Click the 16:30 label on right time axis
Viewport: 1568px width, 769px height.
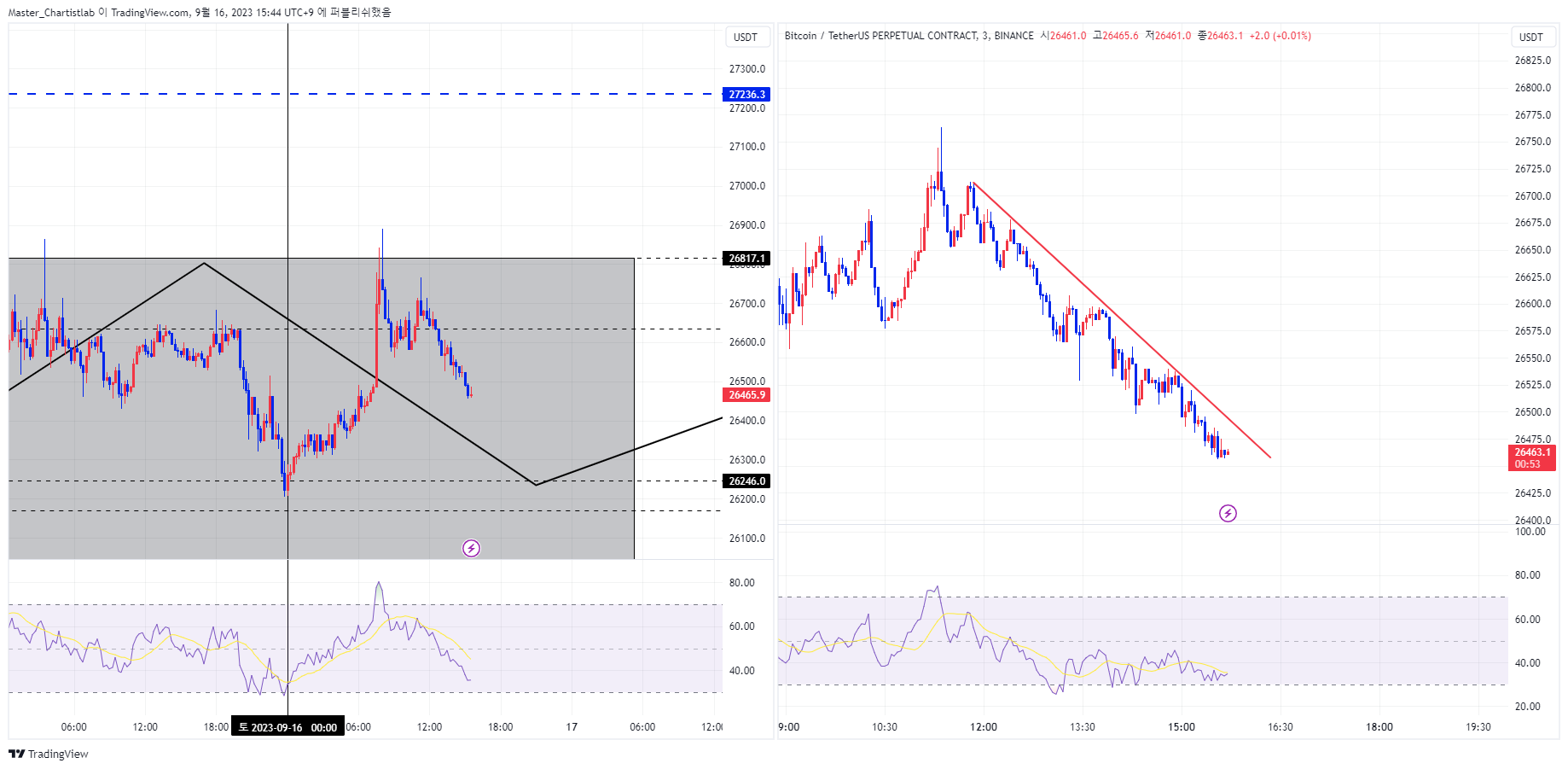(1280, 727)
